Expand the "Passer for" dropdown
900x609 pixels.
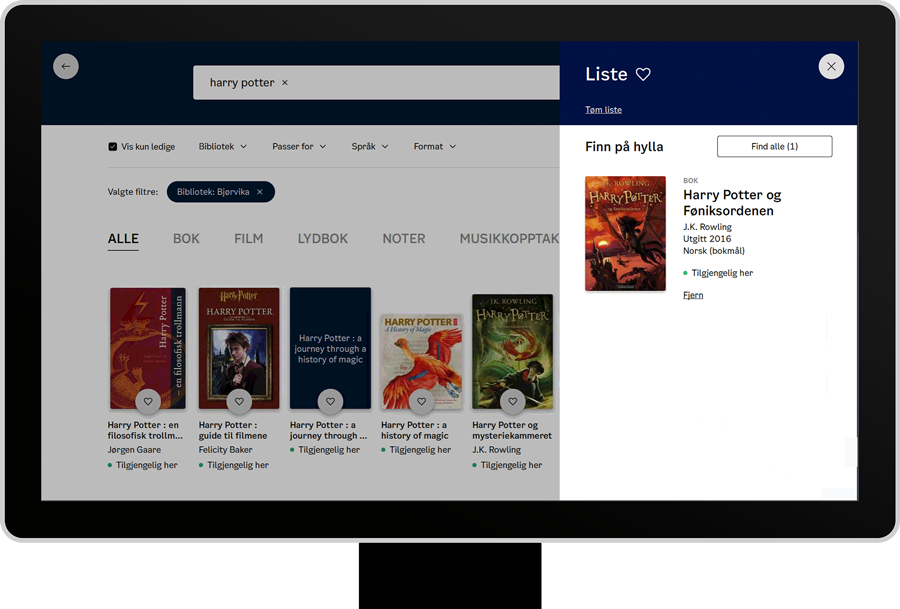click(298, 145)
